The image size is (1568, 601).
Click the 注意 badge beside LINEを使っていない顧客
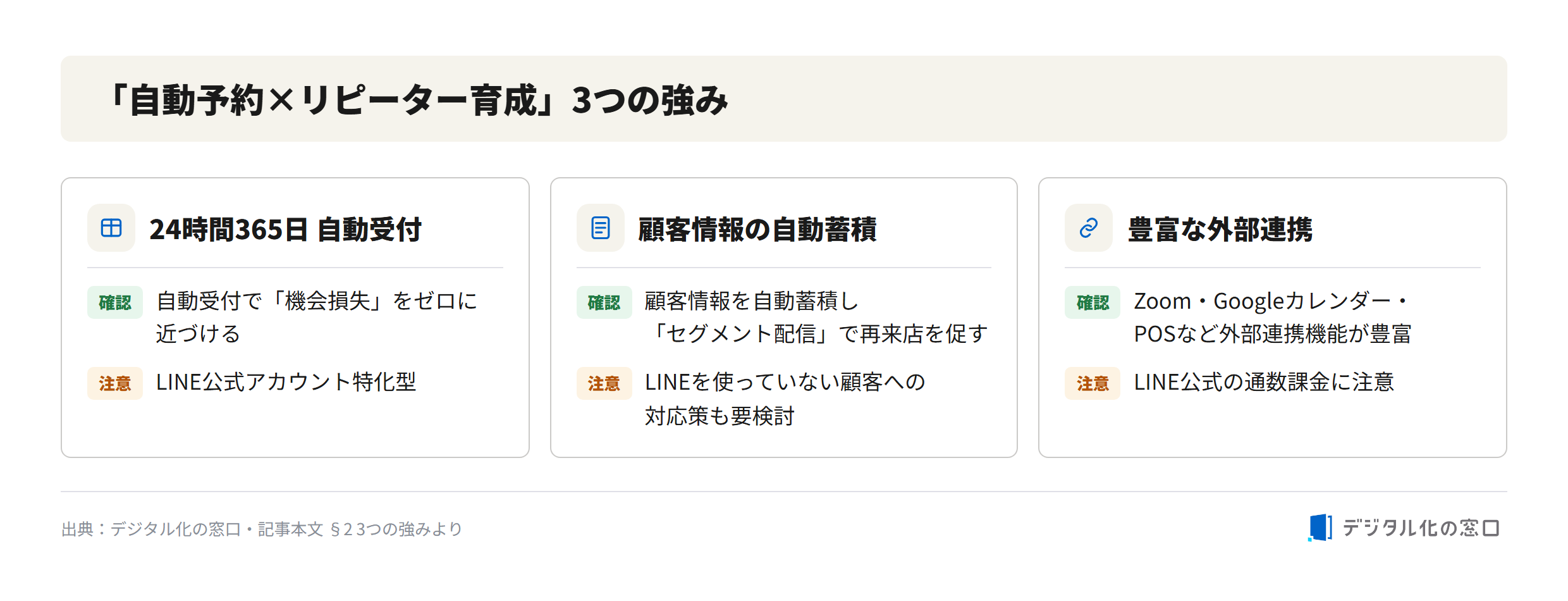pyautogui.click(x=604, y=383)
